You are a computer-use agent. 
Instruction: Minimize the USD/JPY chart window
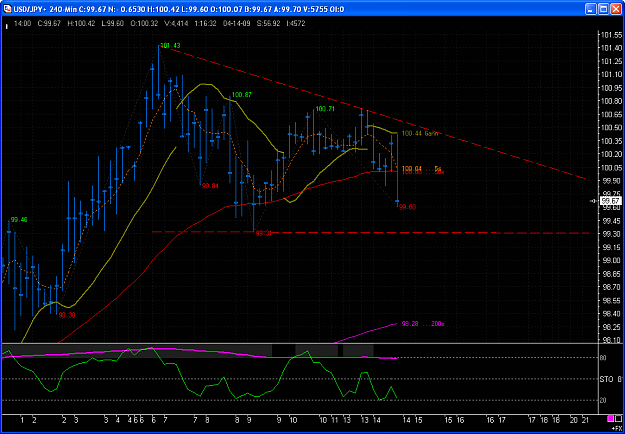click(592, 9)
